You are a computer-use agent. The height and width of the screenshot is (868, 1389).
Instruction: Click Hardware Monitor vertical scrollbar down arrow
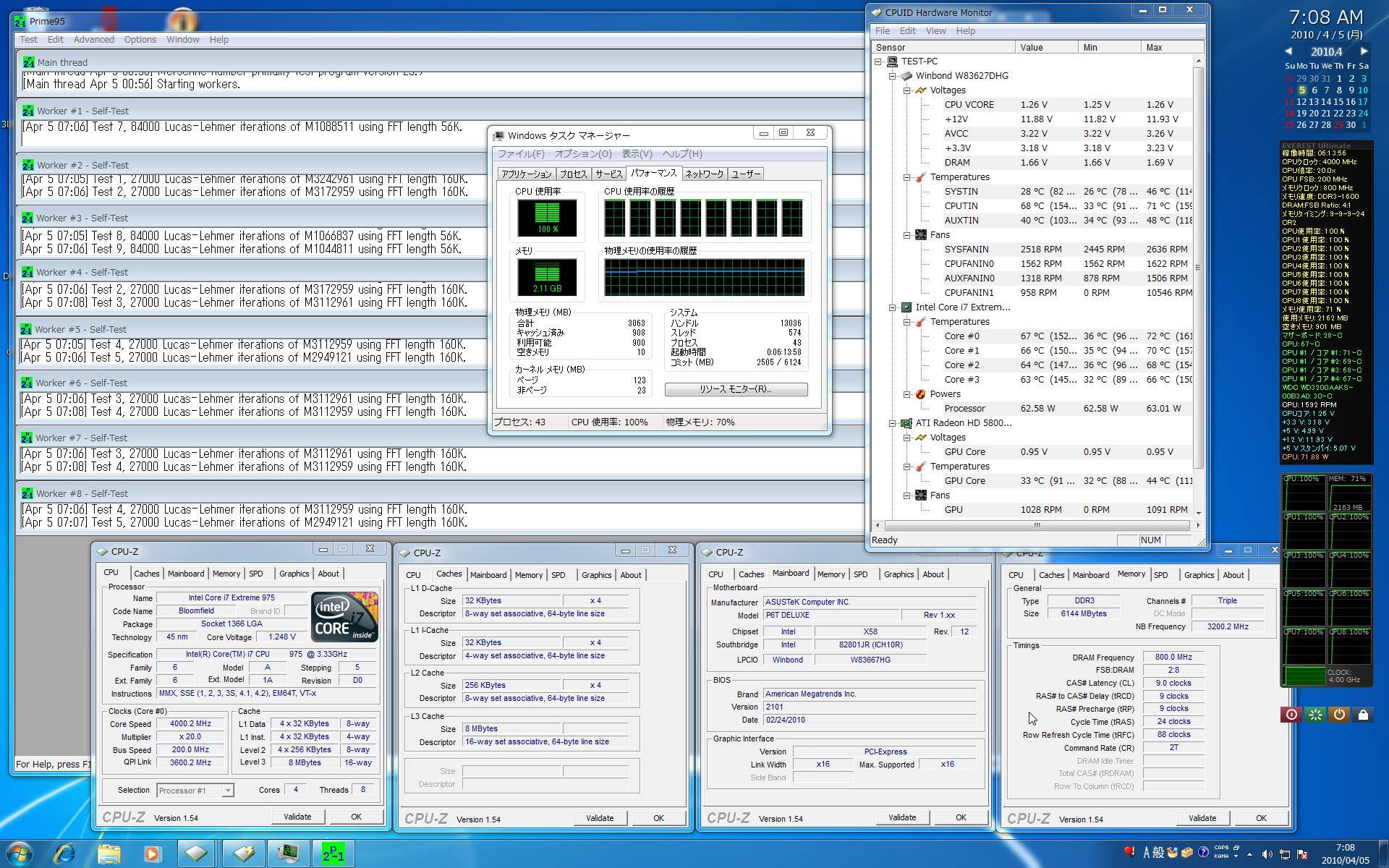(x=1198, y=512)
